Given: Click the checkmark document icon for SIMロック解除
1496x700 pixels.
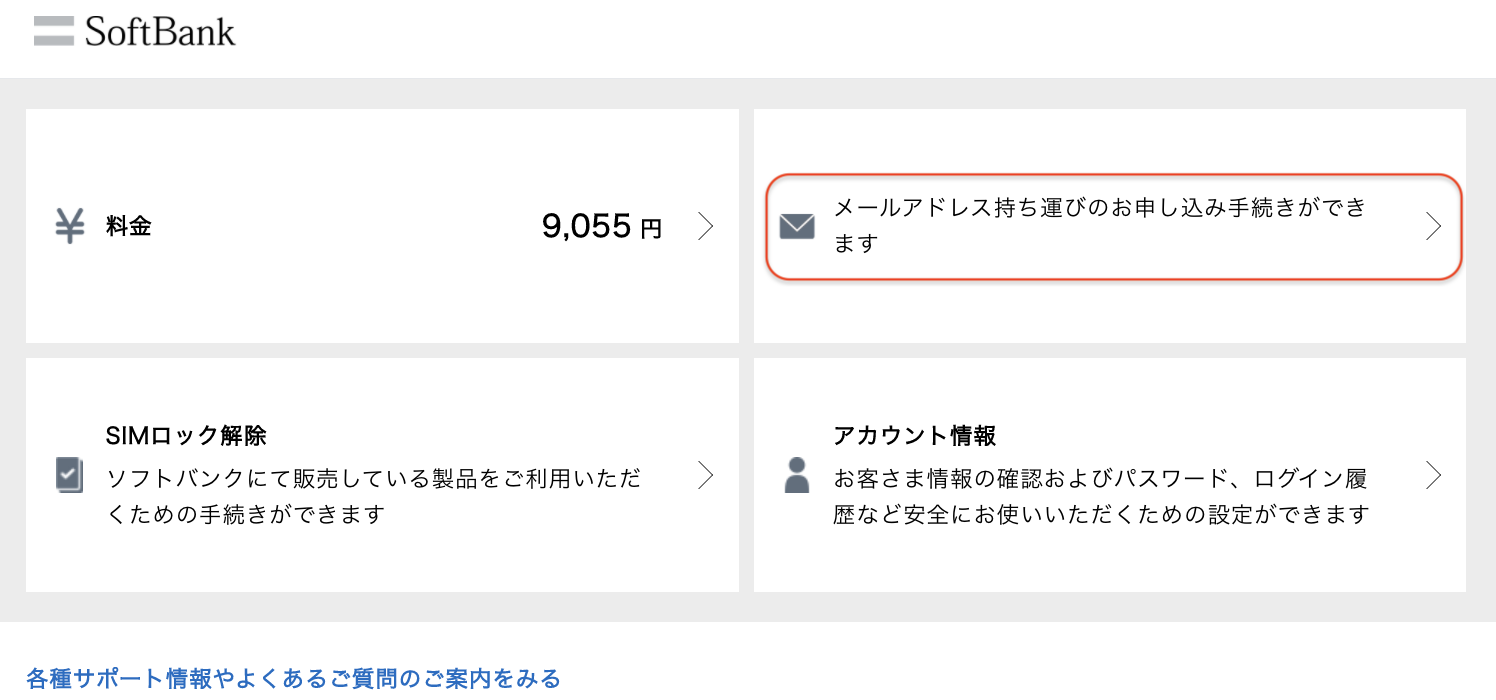Looking at the screenshot, I should [x=67, y=476].
